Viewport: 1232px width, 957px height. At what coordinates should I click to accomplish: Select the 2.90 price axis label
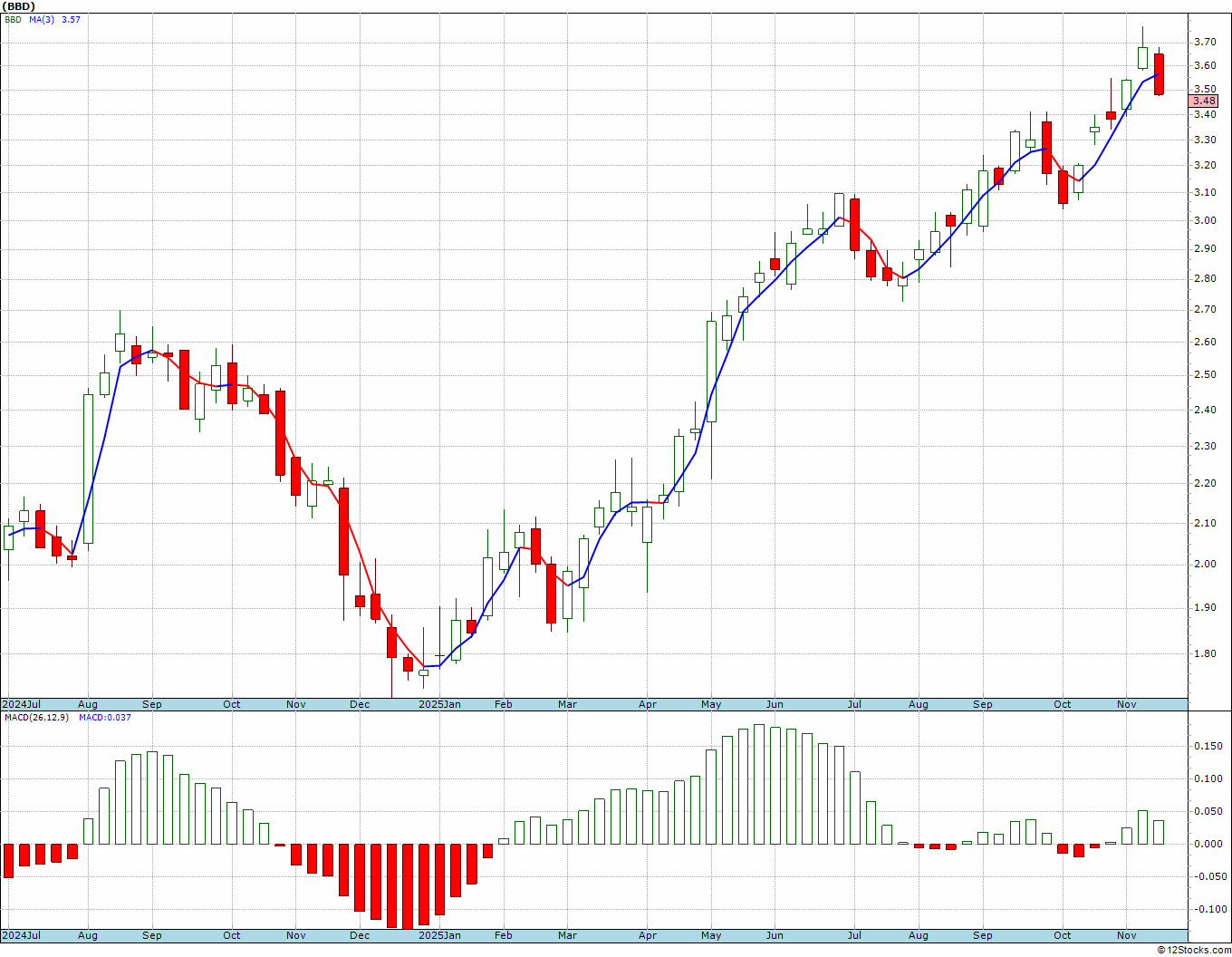(x=1205, y=248)
